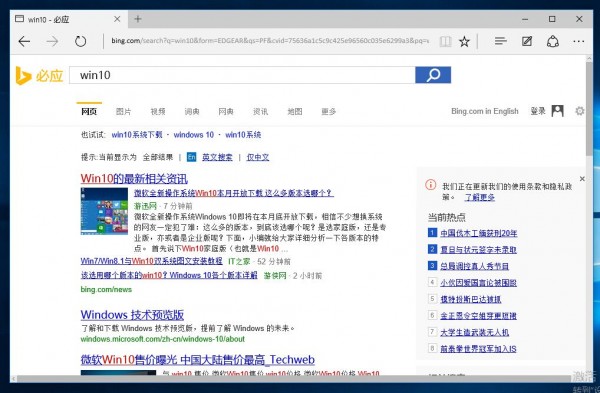
Task: Close the win10 tab
Action: 117,19
